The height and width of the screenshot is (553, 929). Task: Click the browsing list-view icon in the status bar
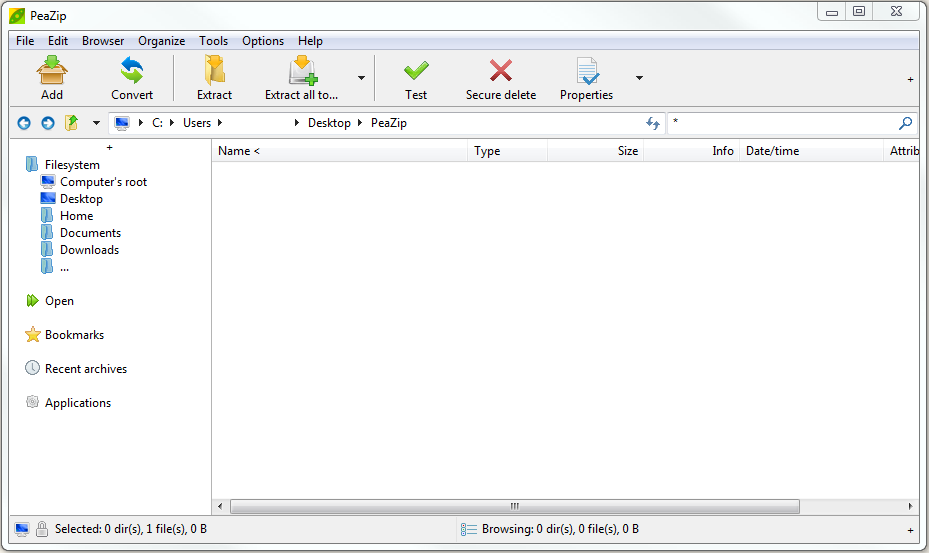[x=469, y=529]
